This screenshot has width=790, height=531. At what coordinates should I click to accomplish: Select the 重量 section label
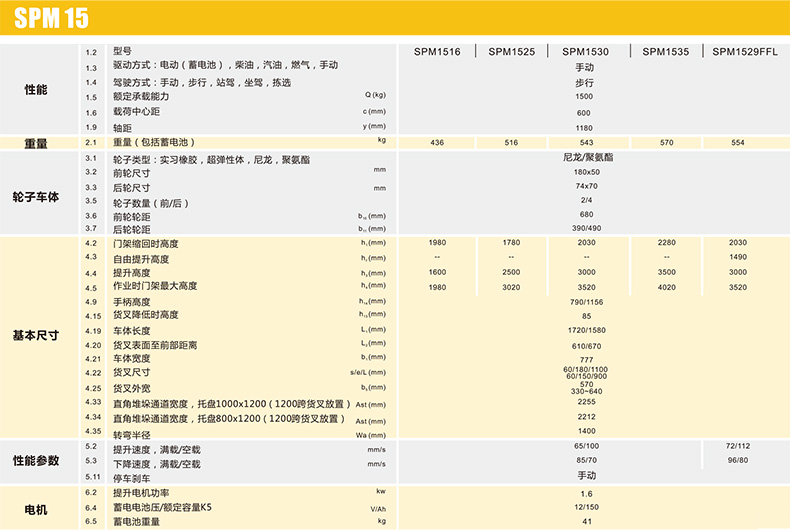(36, 143)
